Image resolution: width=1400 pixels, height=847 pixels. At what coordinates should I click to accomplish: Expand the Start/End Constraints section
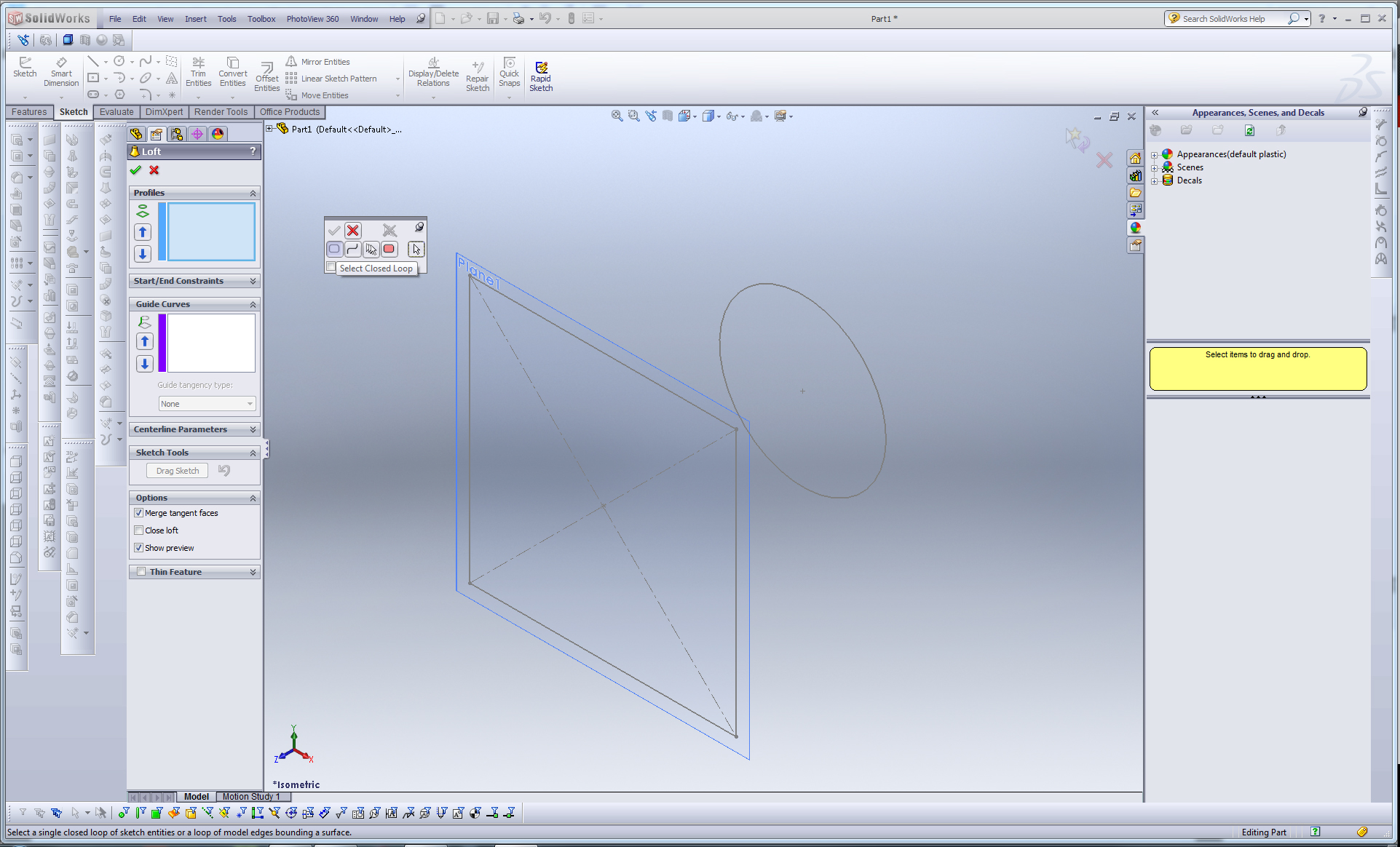click(x=253, y=281)
